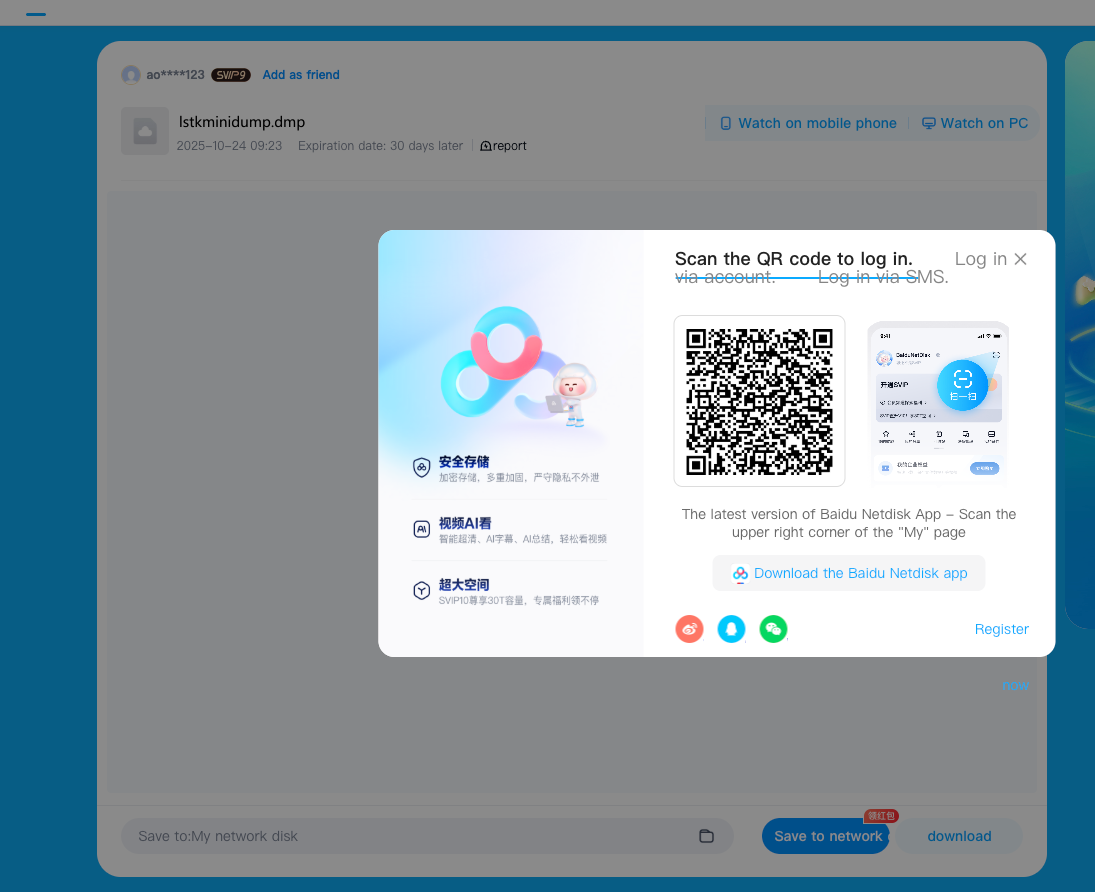
Task: Click the SVIP9 badge
Action: pos(230,75)
